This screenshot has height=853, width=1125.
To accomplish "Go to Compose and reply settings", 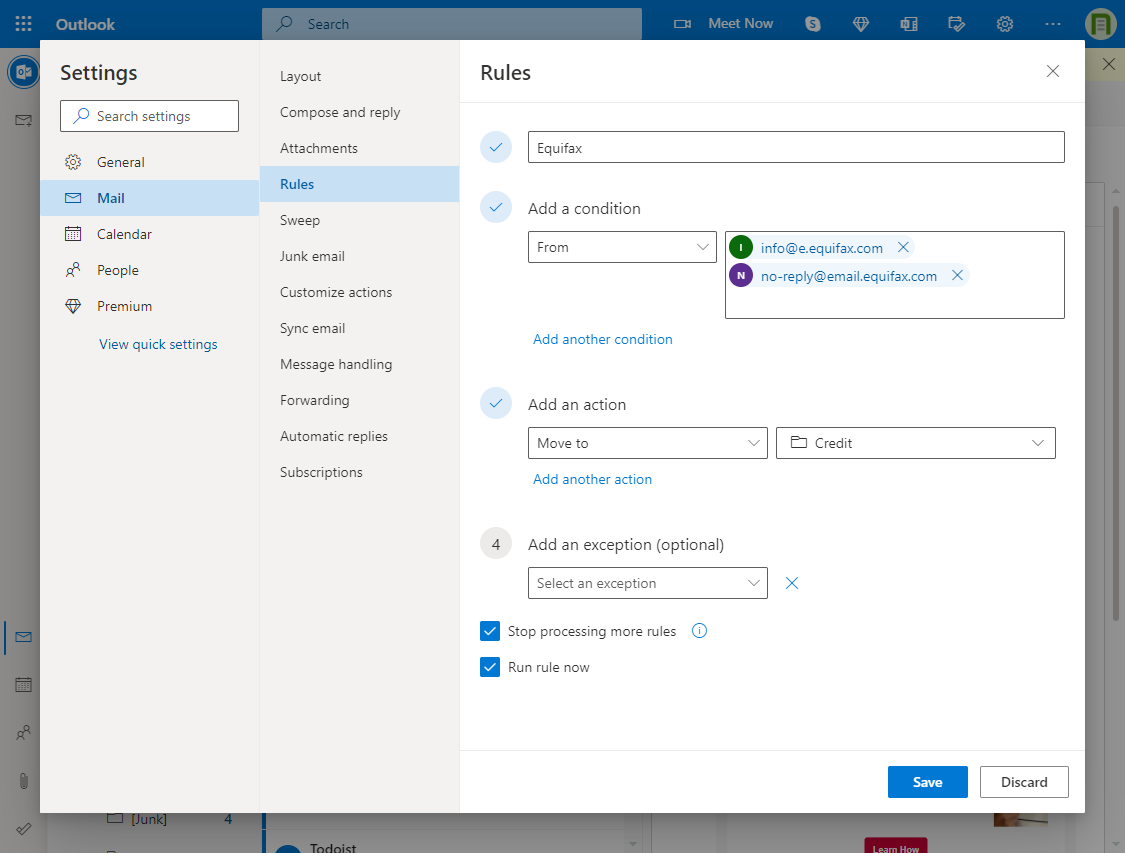I will pos(359,112).
